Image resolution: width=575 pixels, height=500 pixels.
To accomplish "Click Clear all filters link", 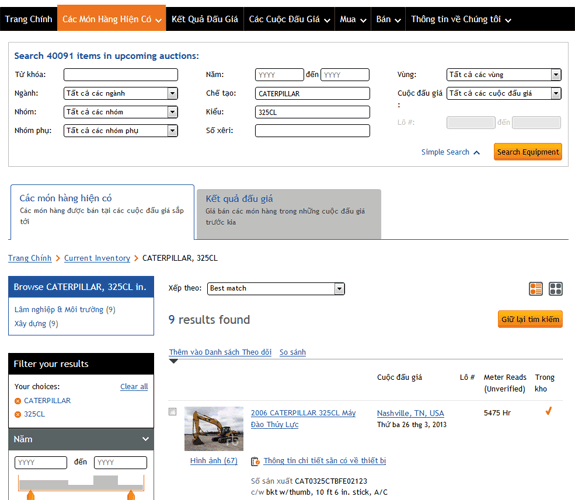I will point(134,387).
